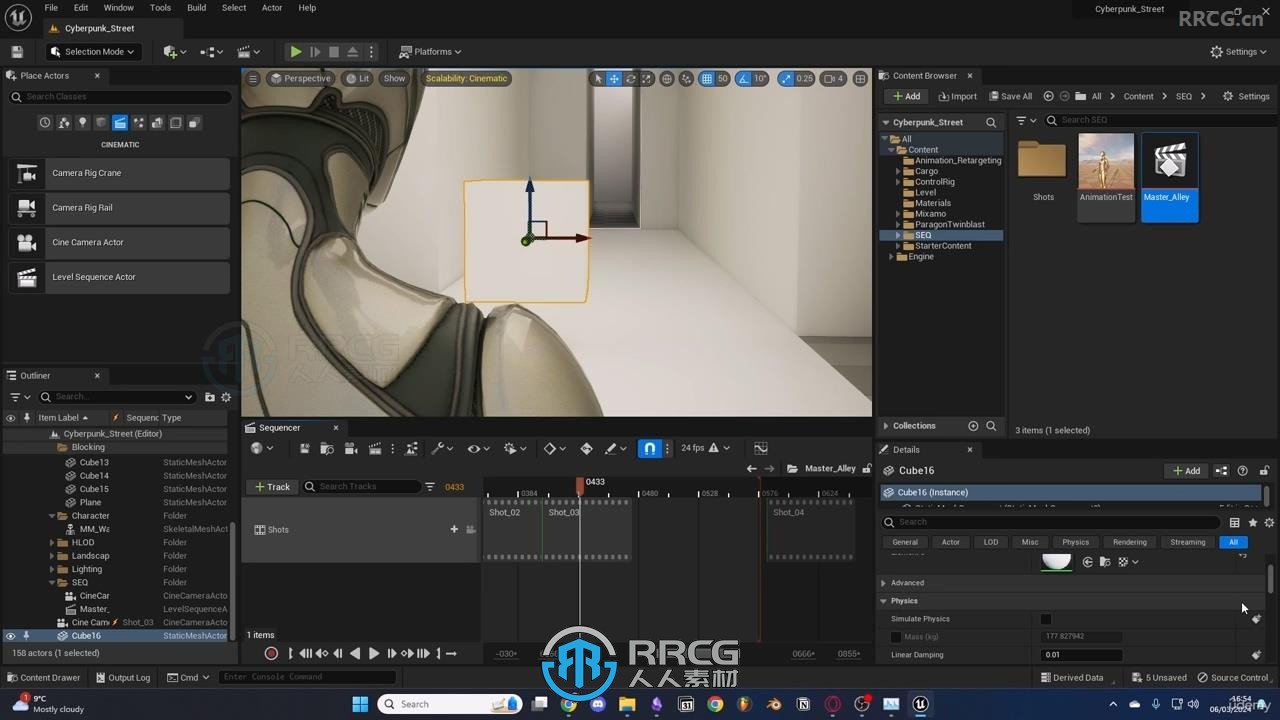Toggle the Simulate Physics checkbox
The image size is (1280, 720).
click(1046, 619)
